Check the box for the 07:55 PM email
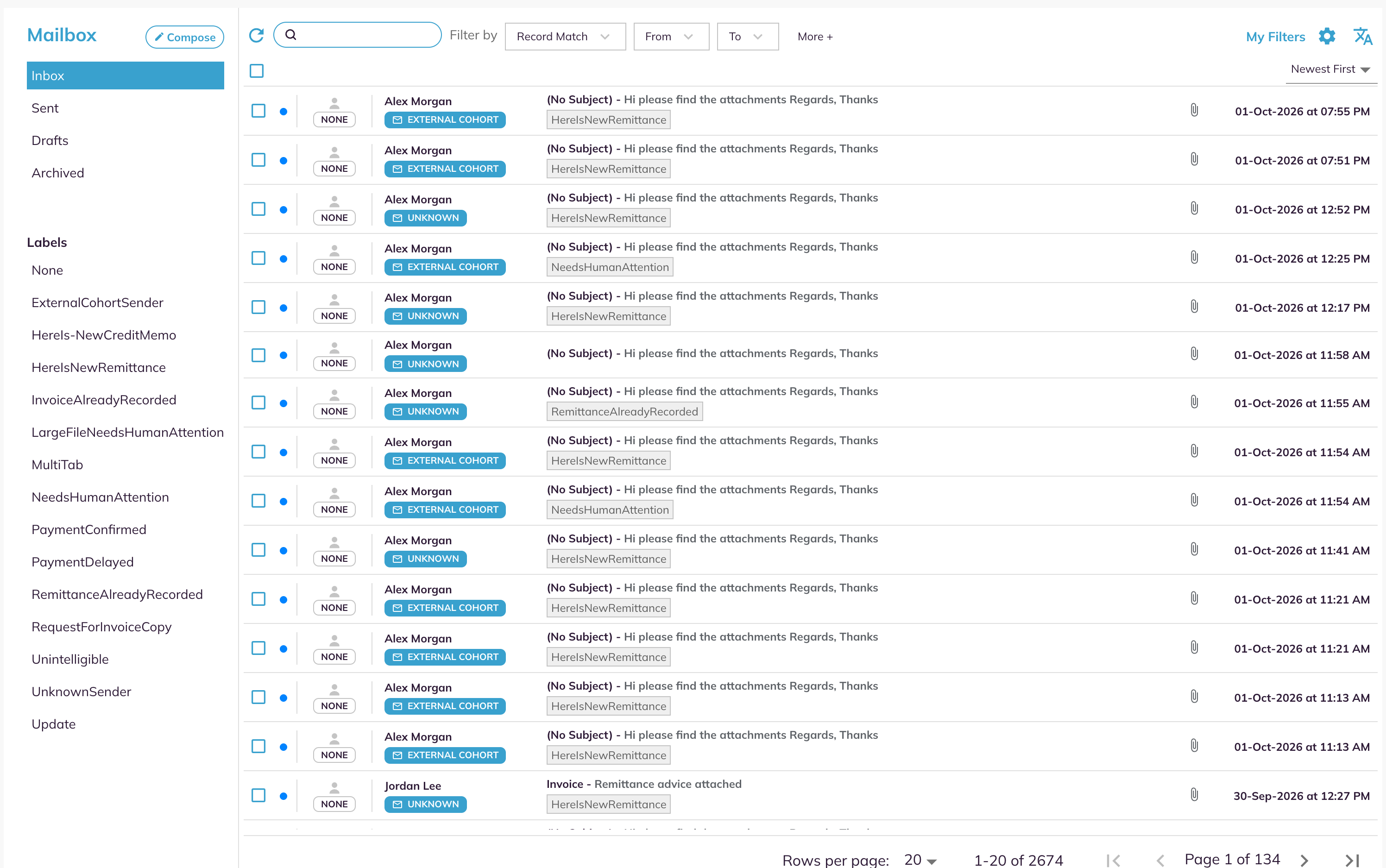This screenshot has height=868, width=1386. 258,111
